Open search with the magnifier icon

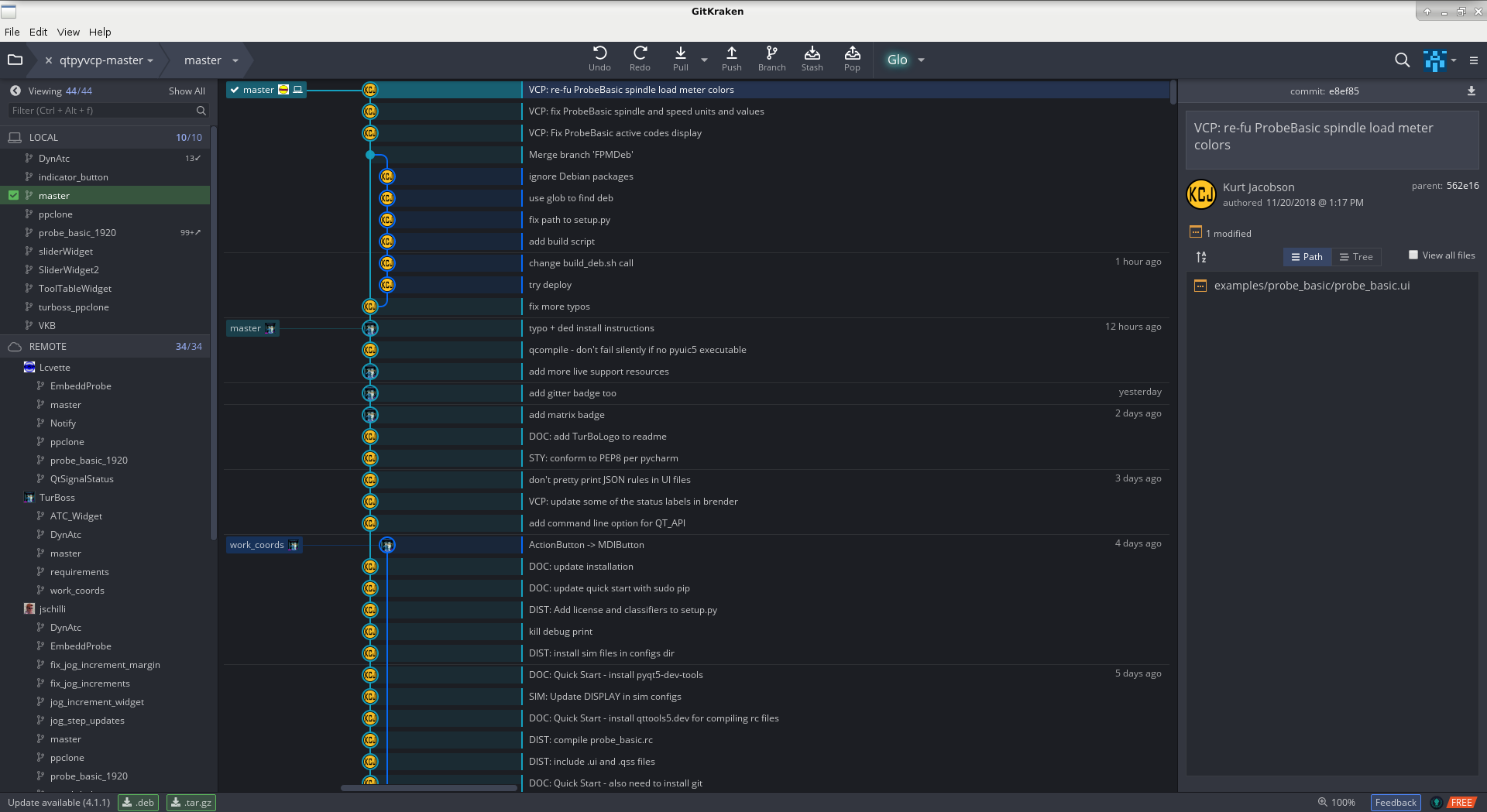pyautogui.click(x=1402, y=60)
